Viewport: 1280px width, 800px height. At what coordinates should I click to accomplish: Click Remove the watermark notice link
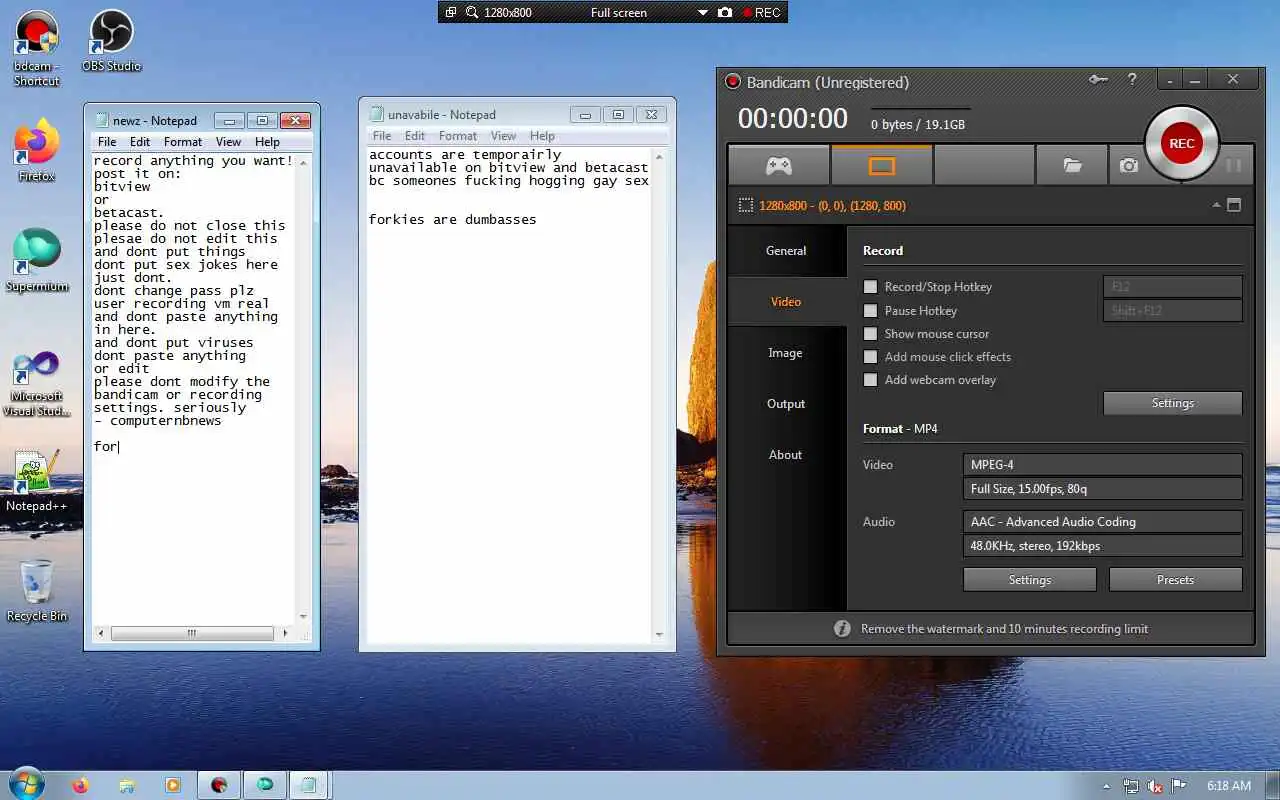1004,629
